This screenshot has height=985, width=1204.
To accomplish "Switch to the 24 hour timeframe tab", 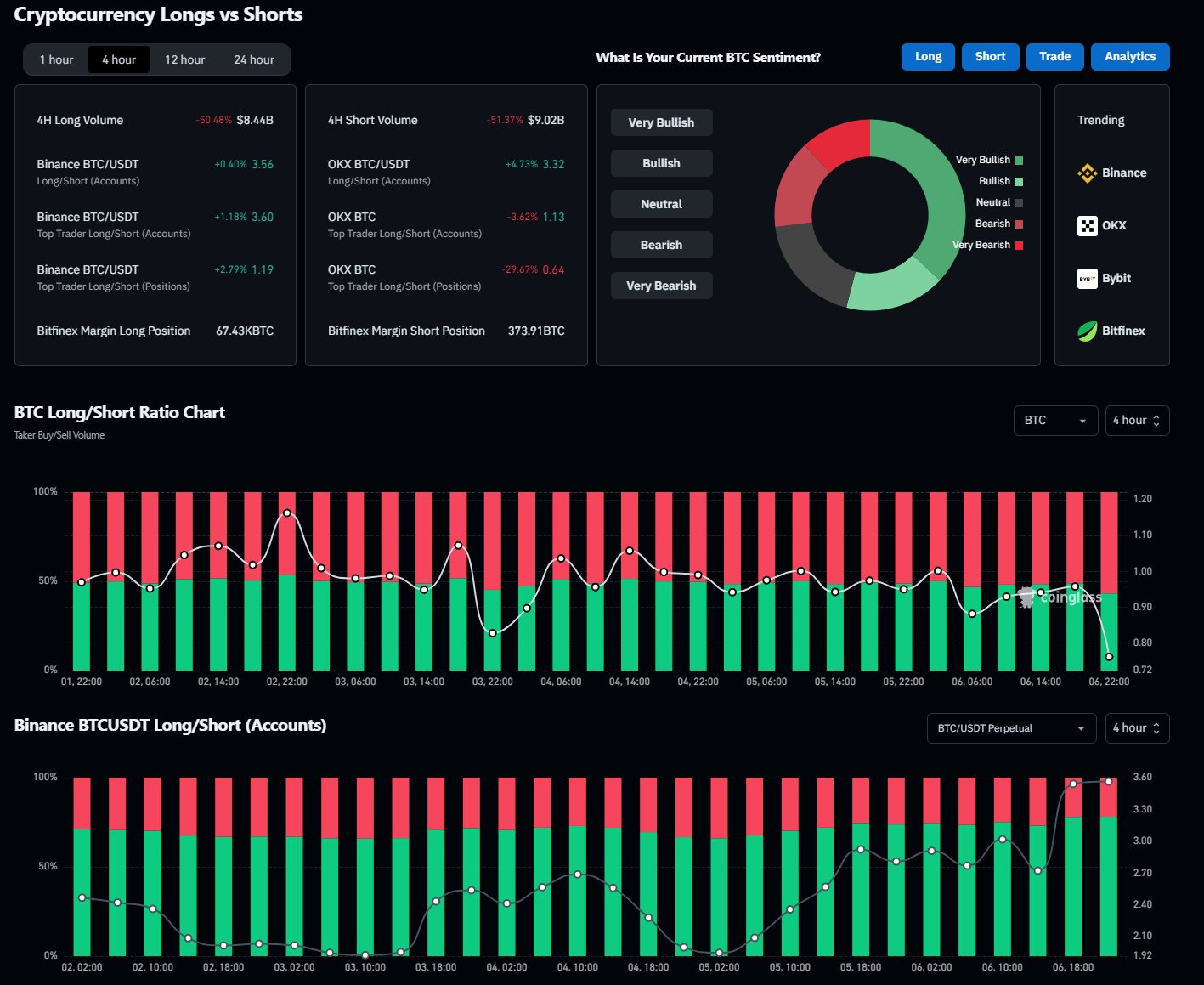I will [254, 59].
